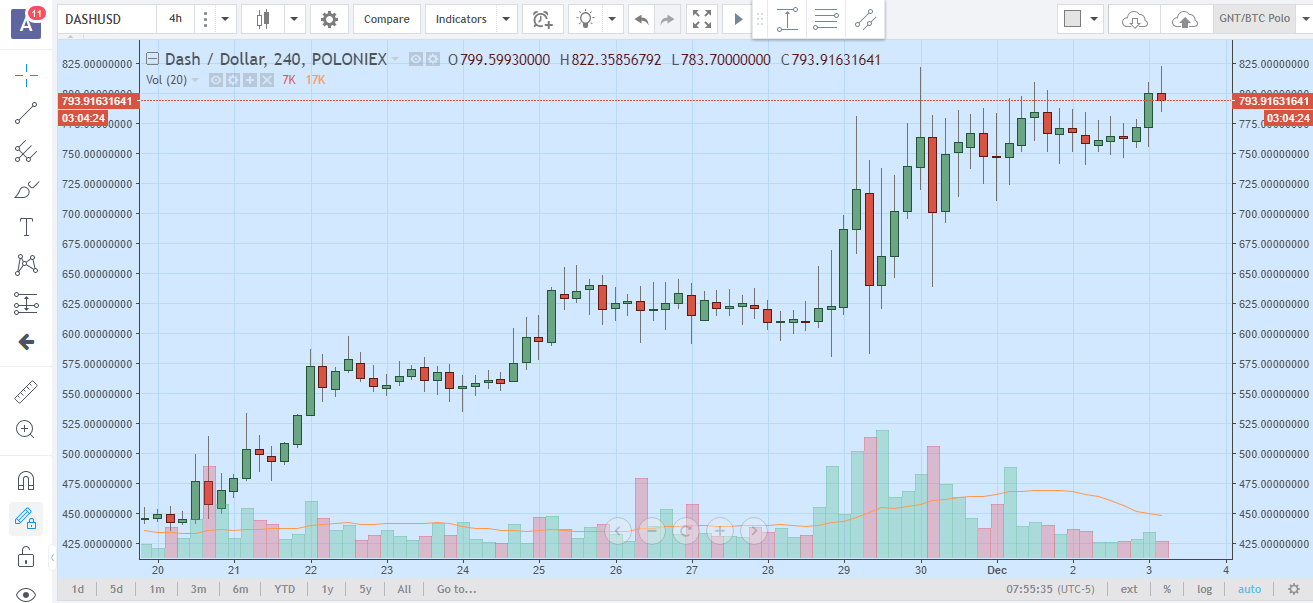This screenshot has height=603, width=1313.
Task: Open the measure ruler tool
Action: (x=26, y=391)
